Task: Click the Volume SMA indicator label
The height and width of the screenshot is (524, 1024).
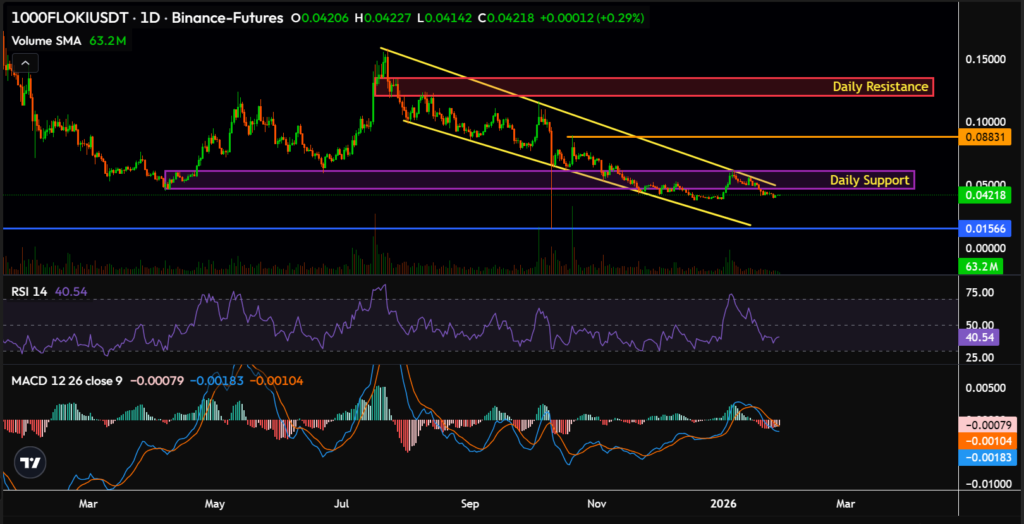Action: (46, 41)
